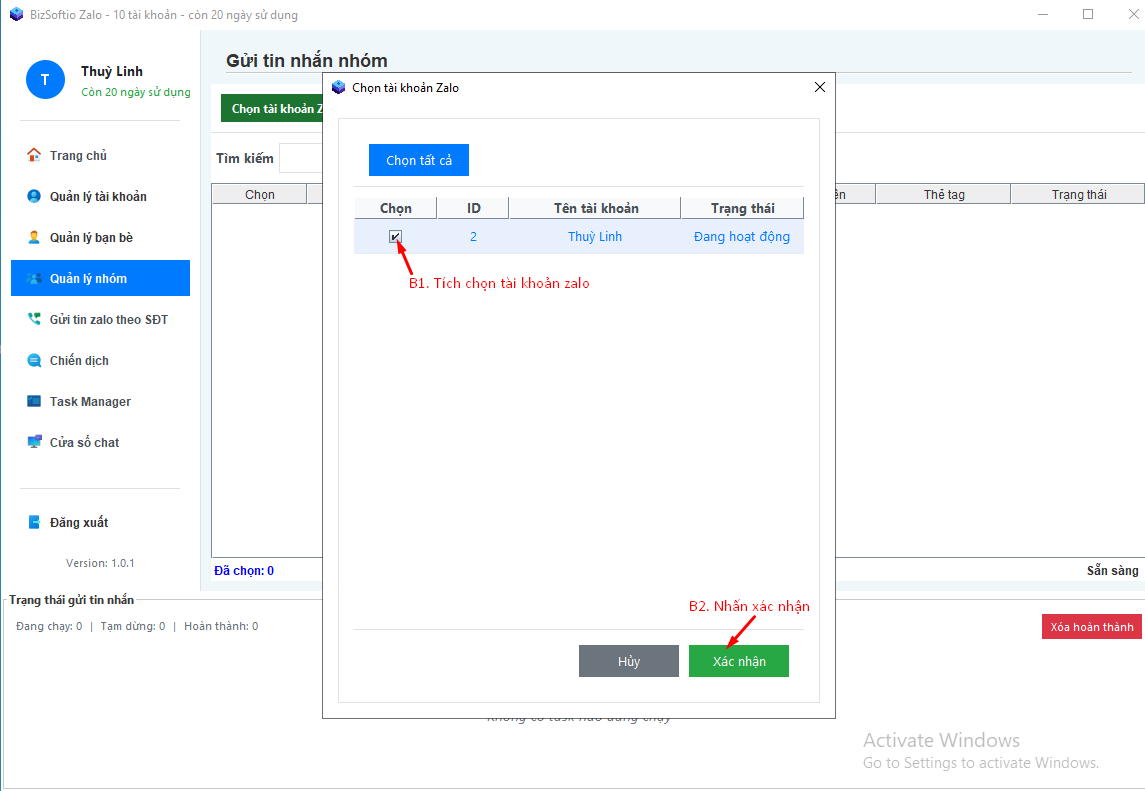
Task: Click the Đăng xuất logout icon
Action: [34, 522]
